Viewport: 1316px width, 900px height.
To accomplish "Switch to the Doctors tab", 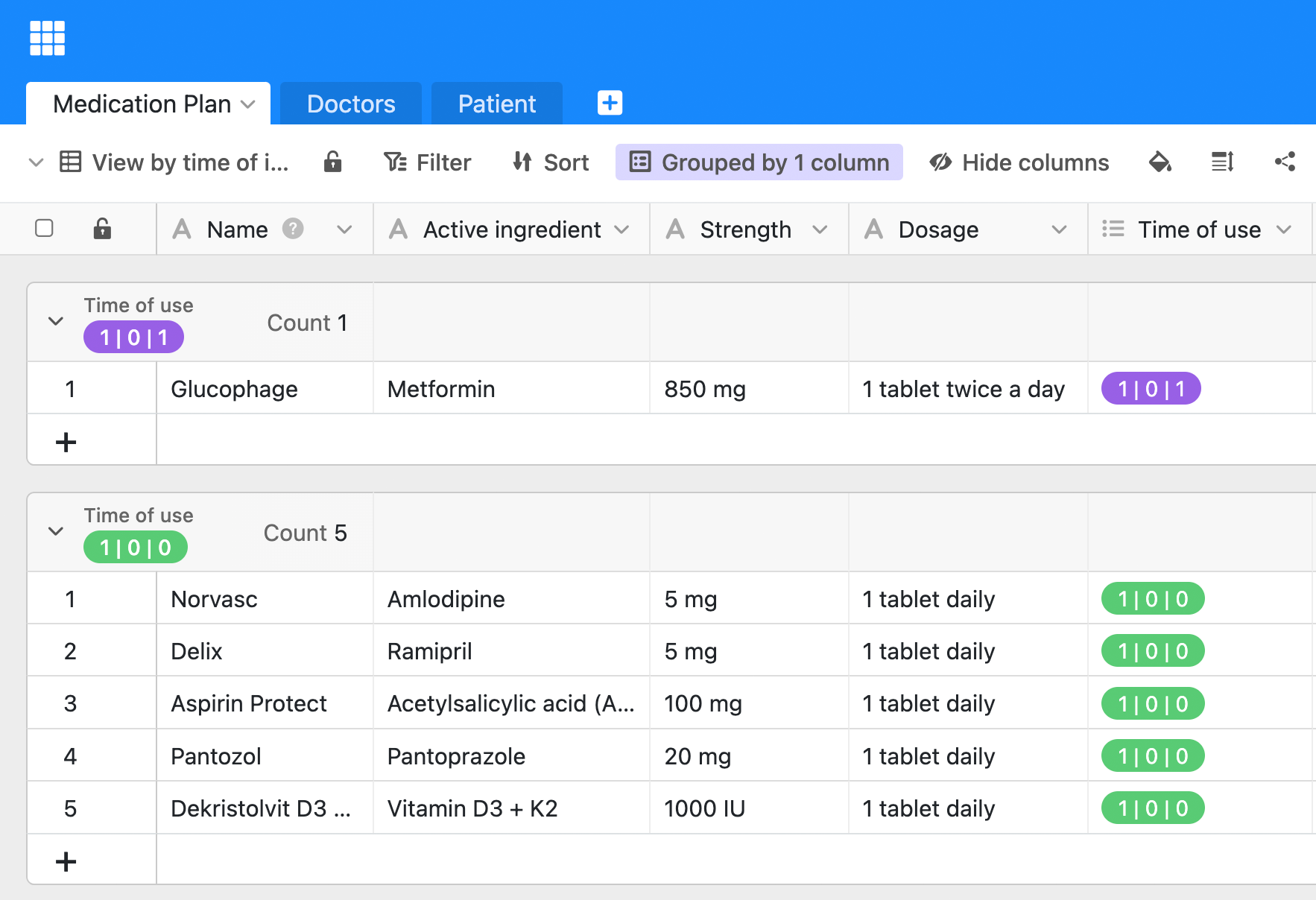I will (351, 104).
